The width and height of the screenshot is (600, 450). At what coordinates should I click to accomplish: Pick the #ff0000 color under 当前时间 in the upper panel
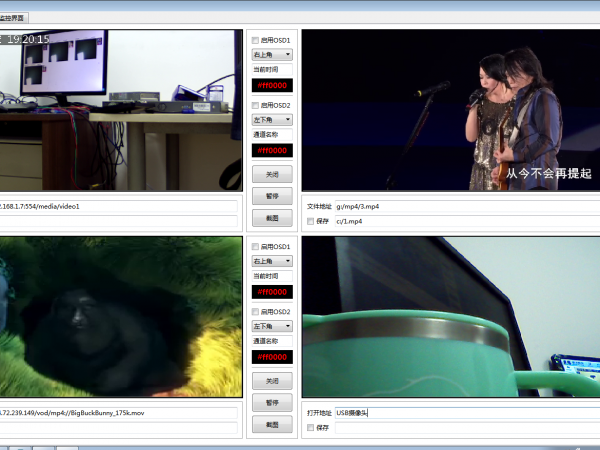pyautogui.click(x=272, y=86)
